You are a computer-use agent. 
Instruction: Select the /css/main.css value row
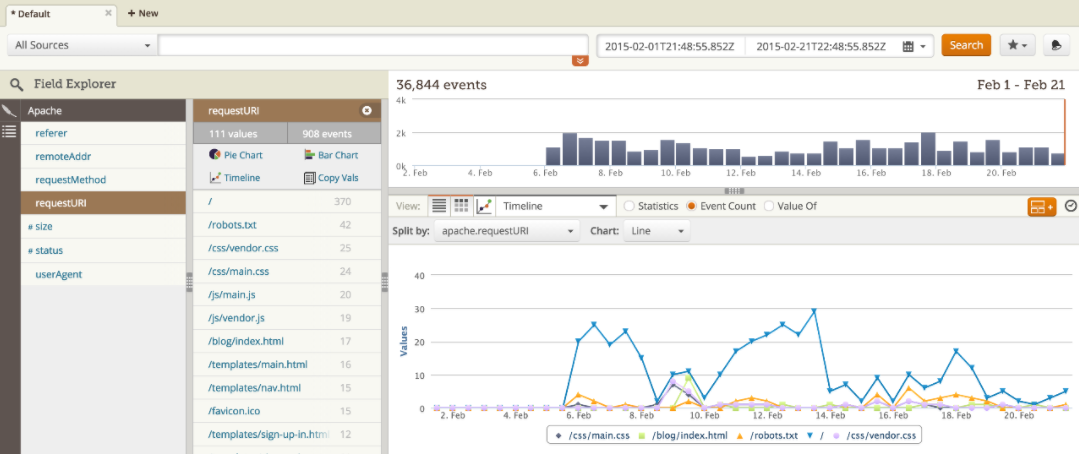click(x=286, y=272)
